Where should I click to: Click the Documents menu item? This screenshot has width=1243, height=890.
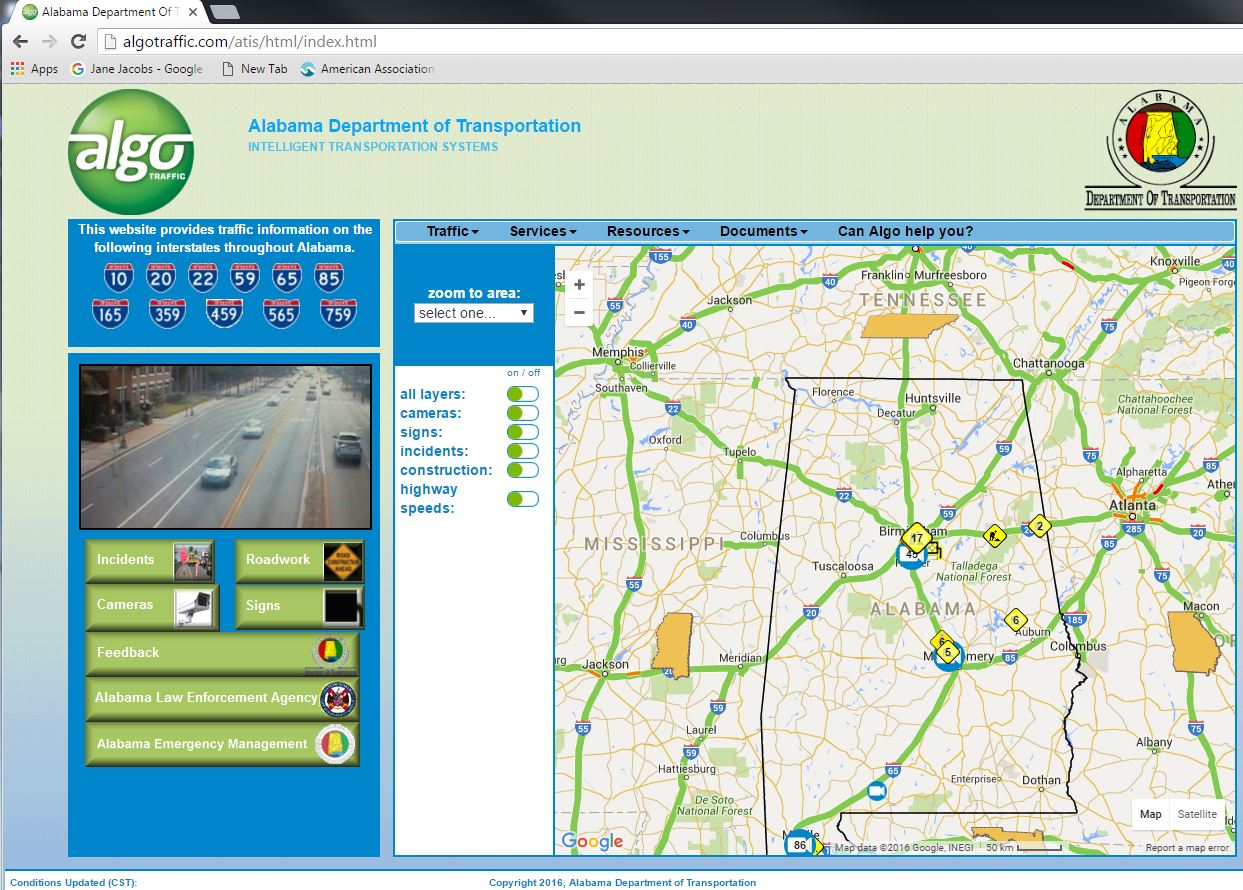[762, 231]
